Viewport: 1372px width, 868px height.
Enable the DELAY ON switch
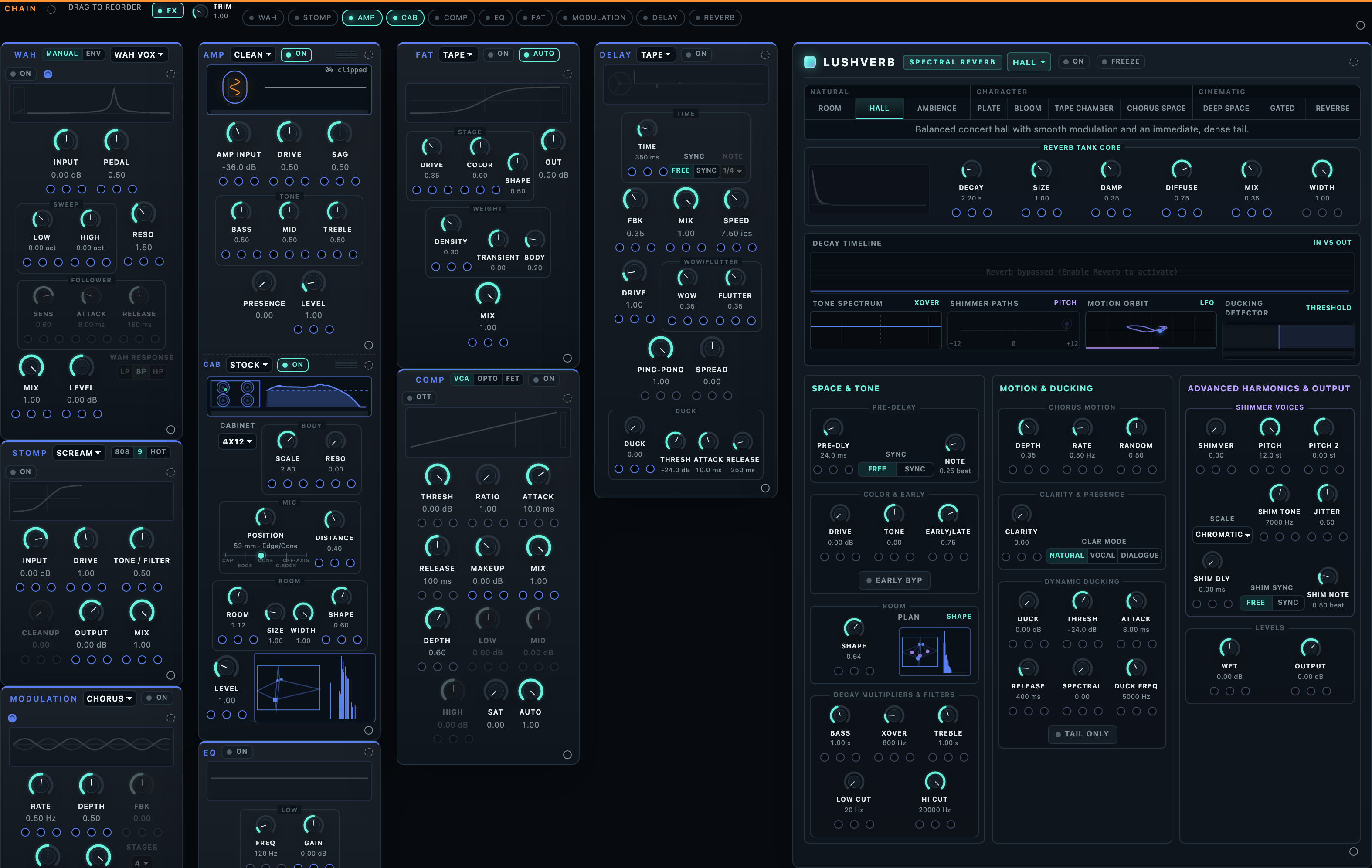(696, 54)
